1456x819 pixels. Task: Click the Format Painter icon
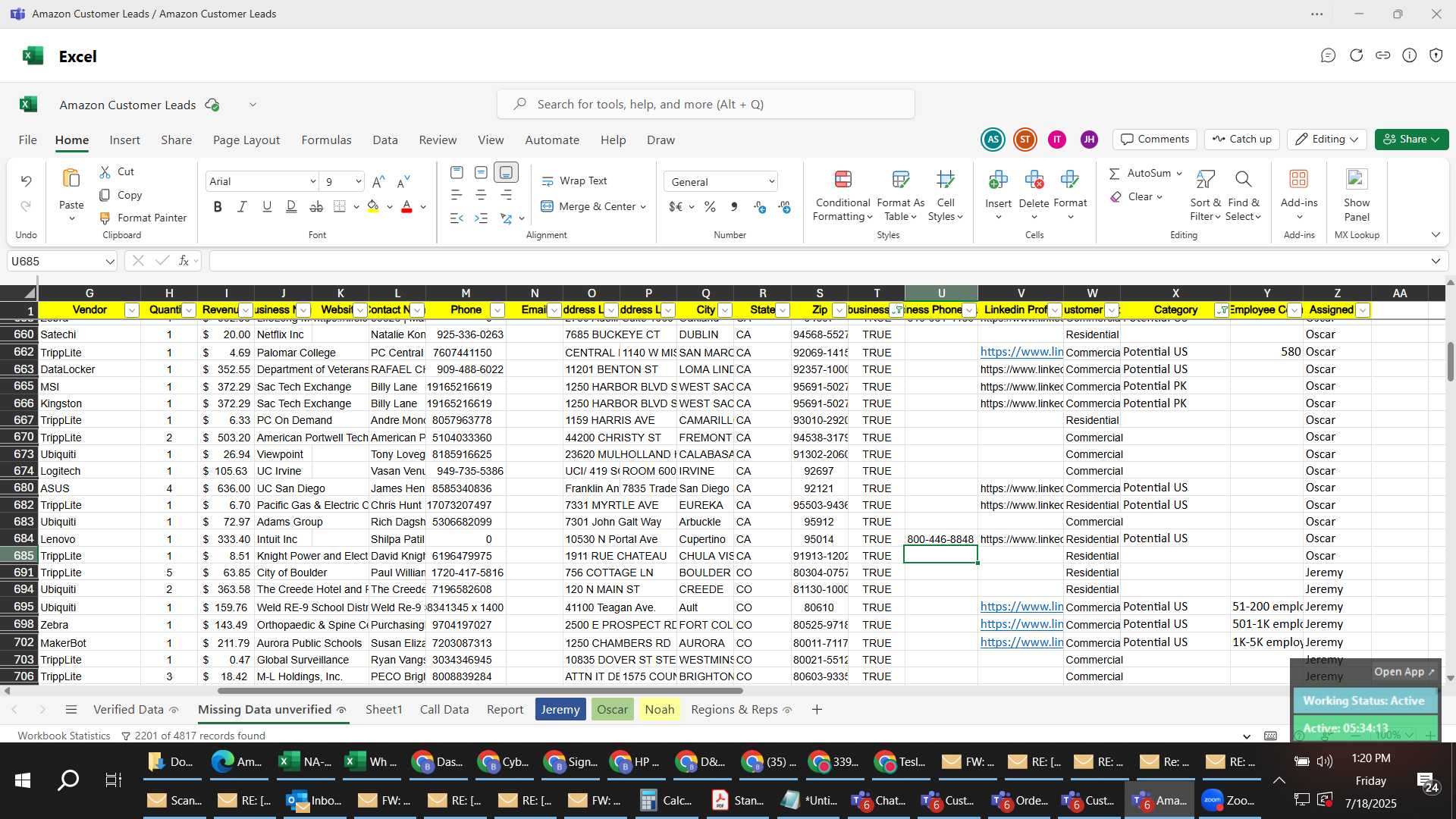[105, 218]
